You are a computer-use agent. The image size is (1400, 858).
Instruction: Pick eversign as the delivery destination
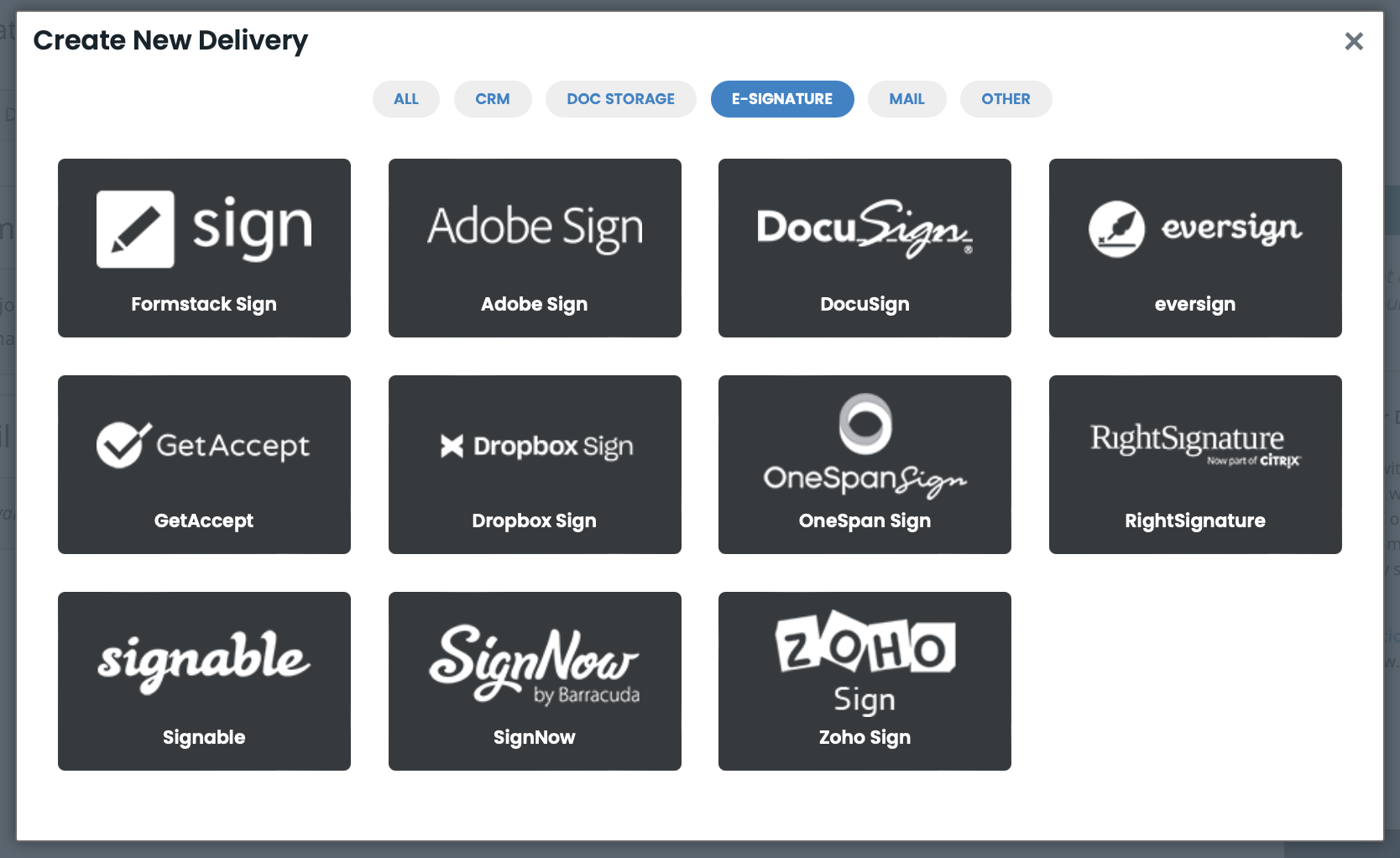coord(1195,248)
